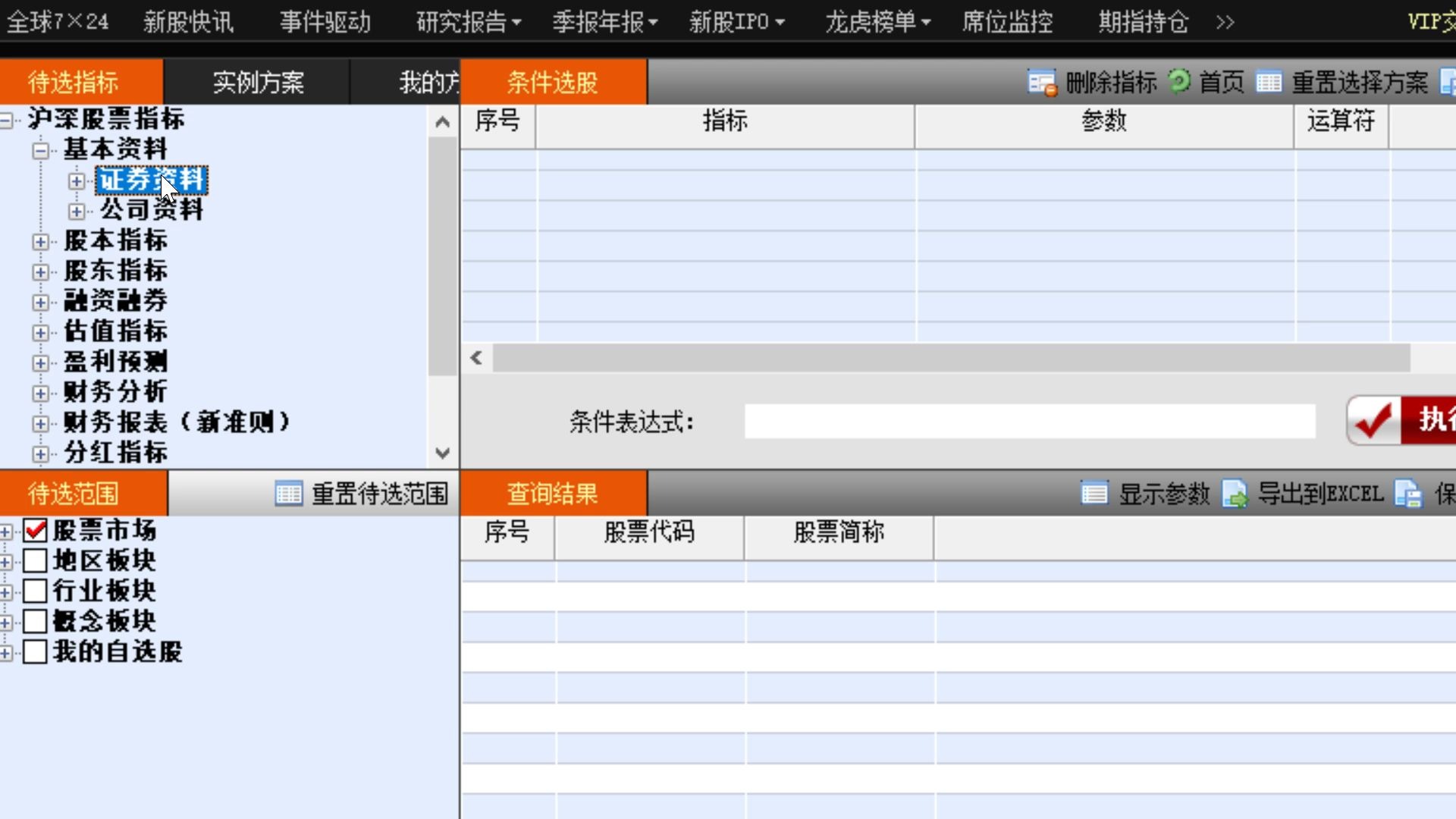
Task: Expand the 证券资料 tree node
Action: (76, 180)
